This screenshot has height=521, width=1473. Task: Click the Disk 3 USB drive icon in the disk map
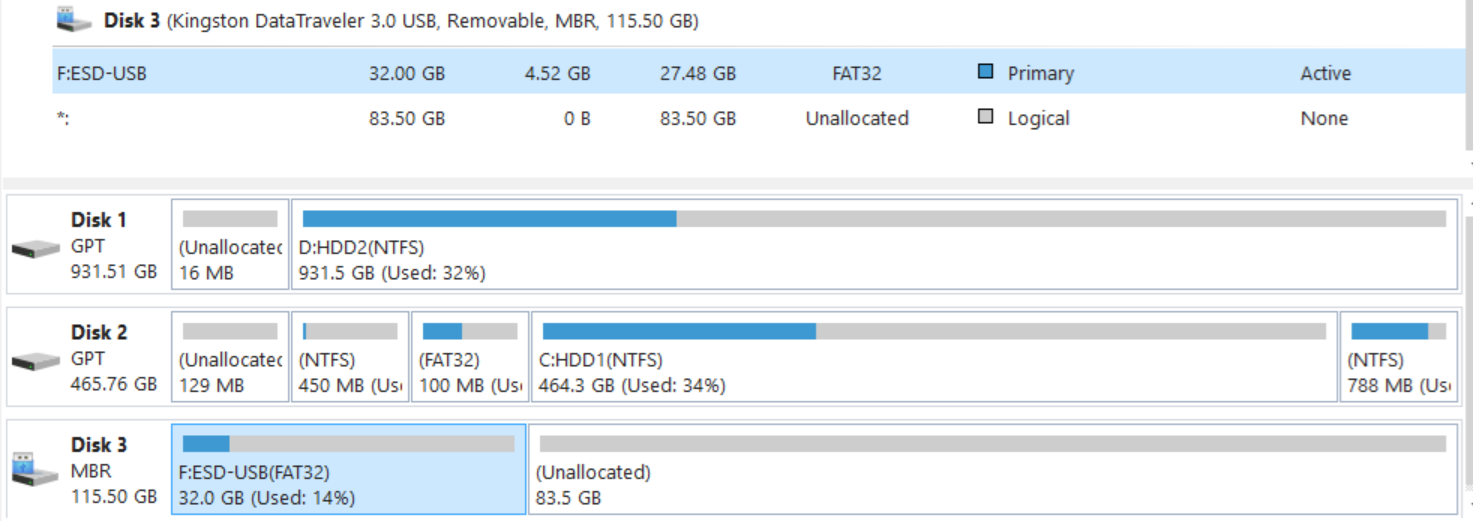[36, 470]
